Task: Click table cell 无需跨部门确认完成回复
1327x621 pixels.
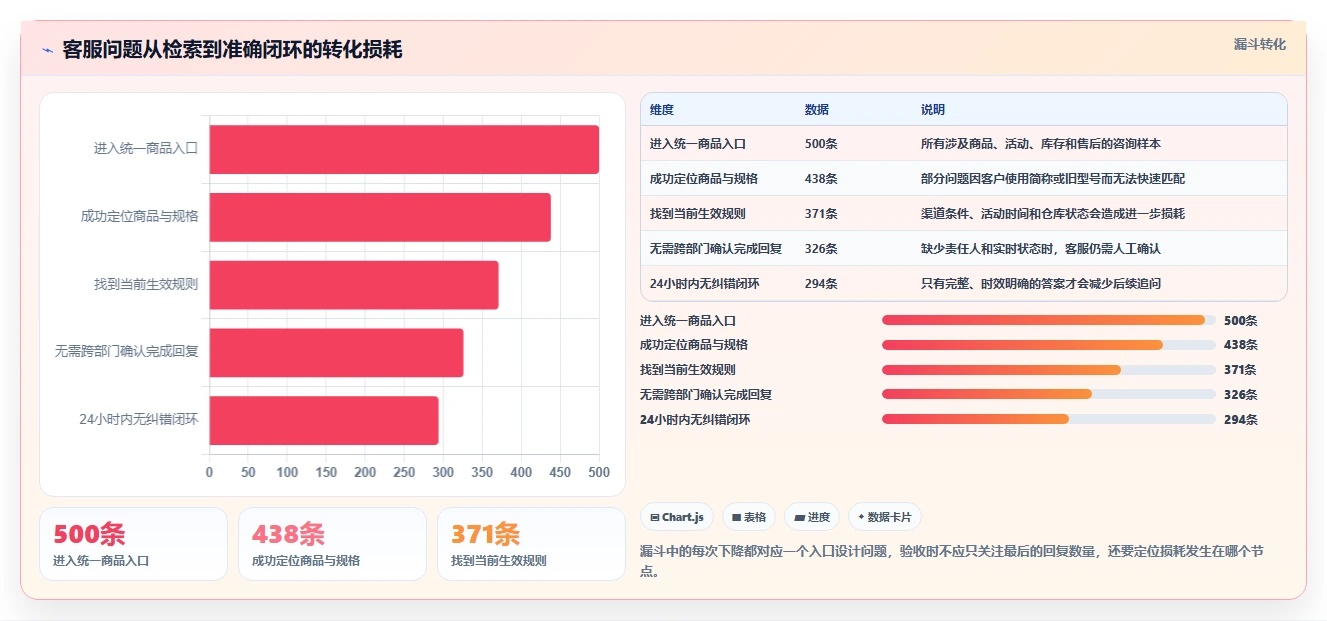Action: 716,249
